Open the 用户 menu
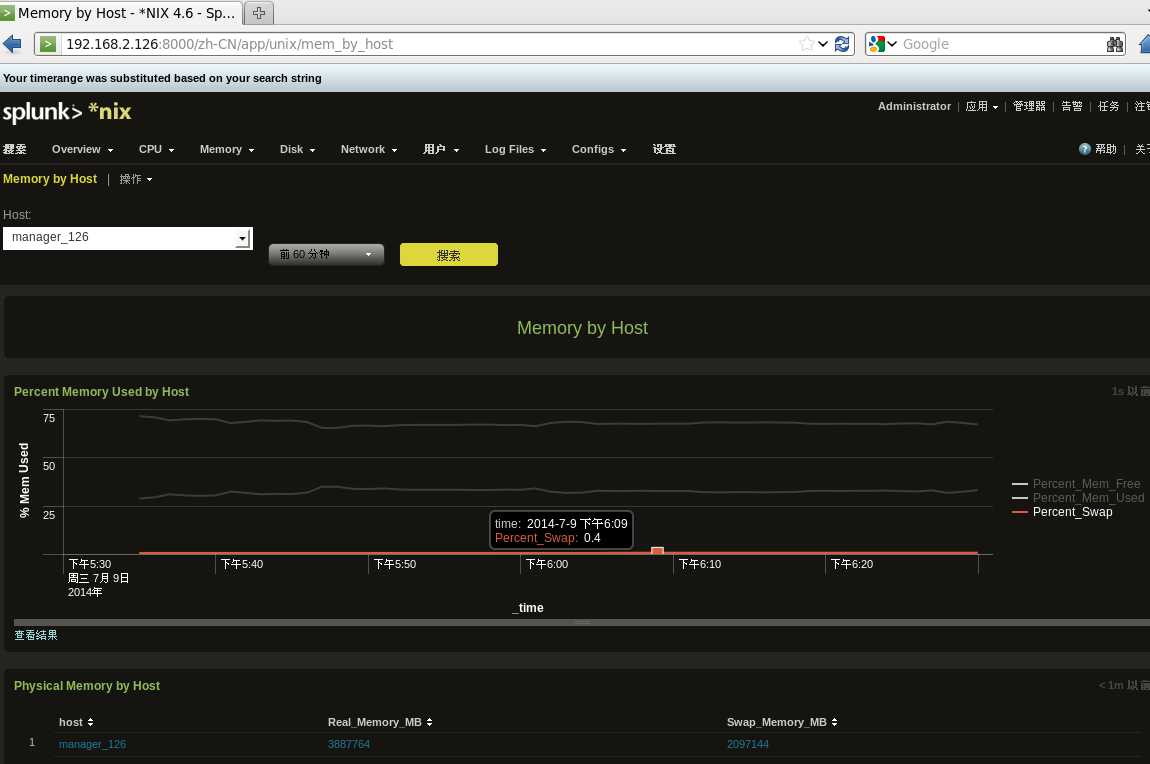The width and height of the screenshot is (1150, 764). (441, 149)
